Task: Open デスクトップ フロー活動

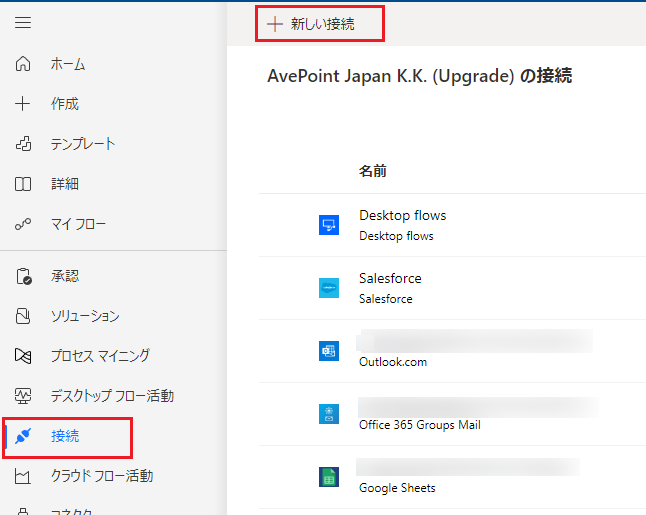Action: point(112,396)
